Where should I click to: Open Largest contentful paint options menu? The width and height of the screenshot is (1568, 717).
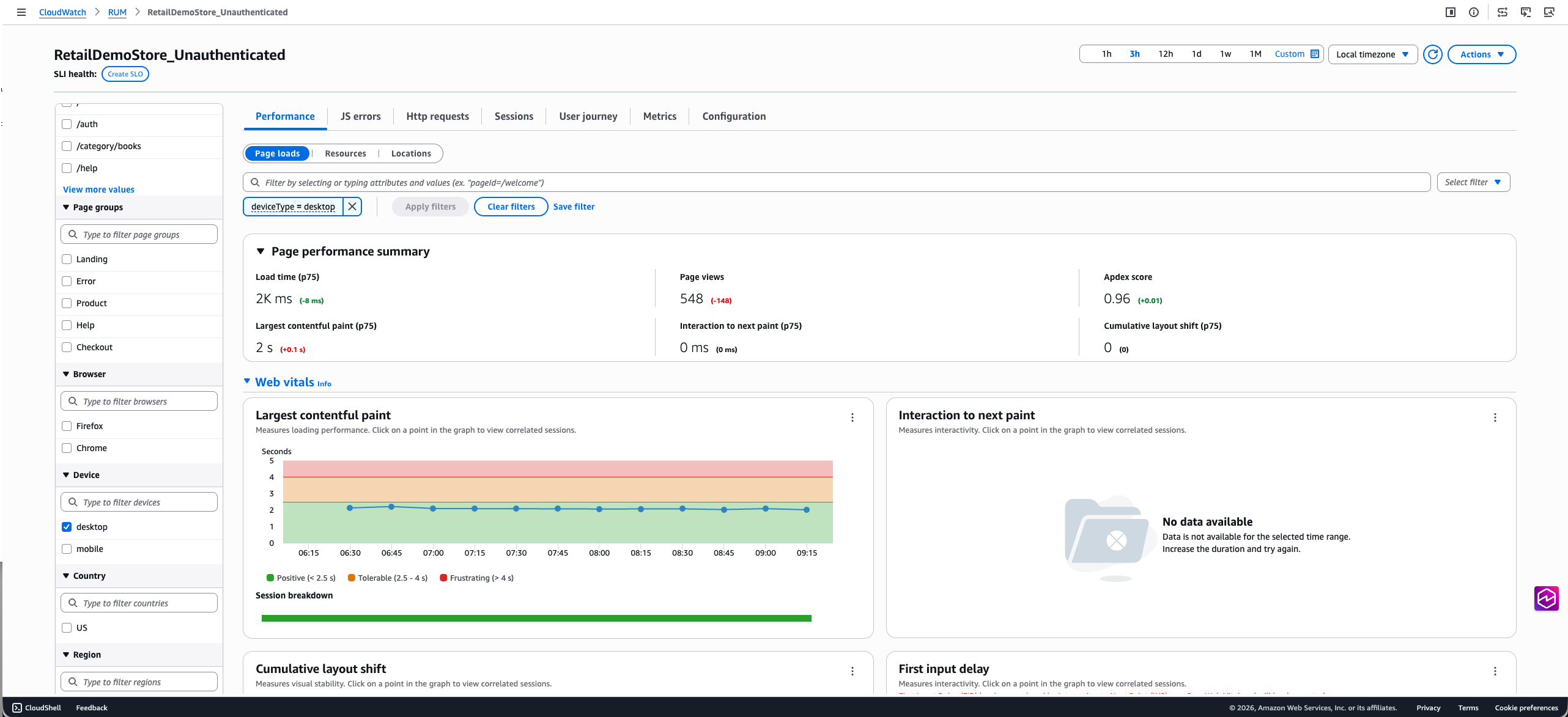point(852,417)
